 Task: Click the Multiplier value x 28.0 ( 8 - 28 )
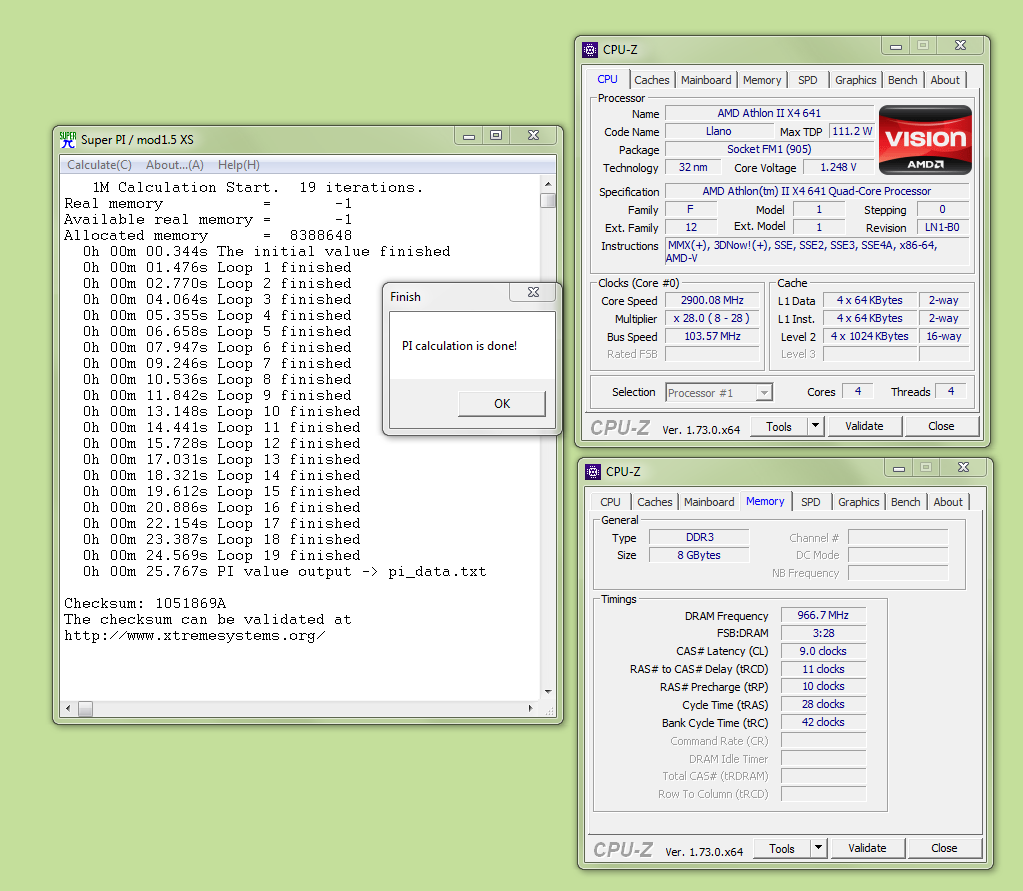(712, 318)
